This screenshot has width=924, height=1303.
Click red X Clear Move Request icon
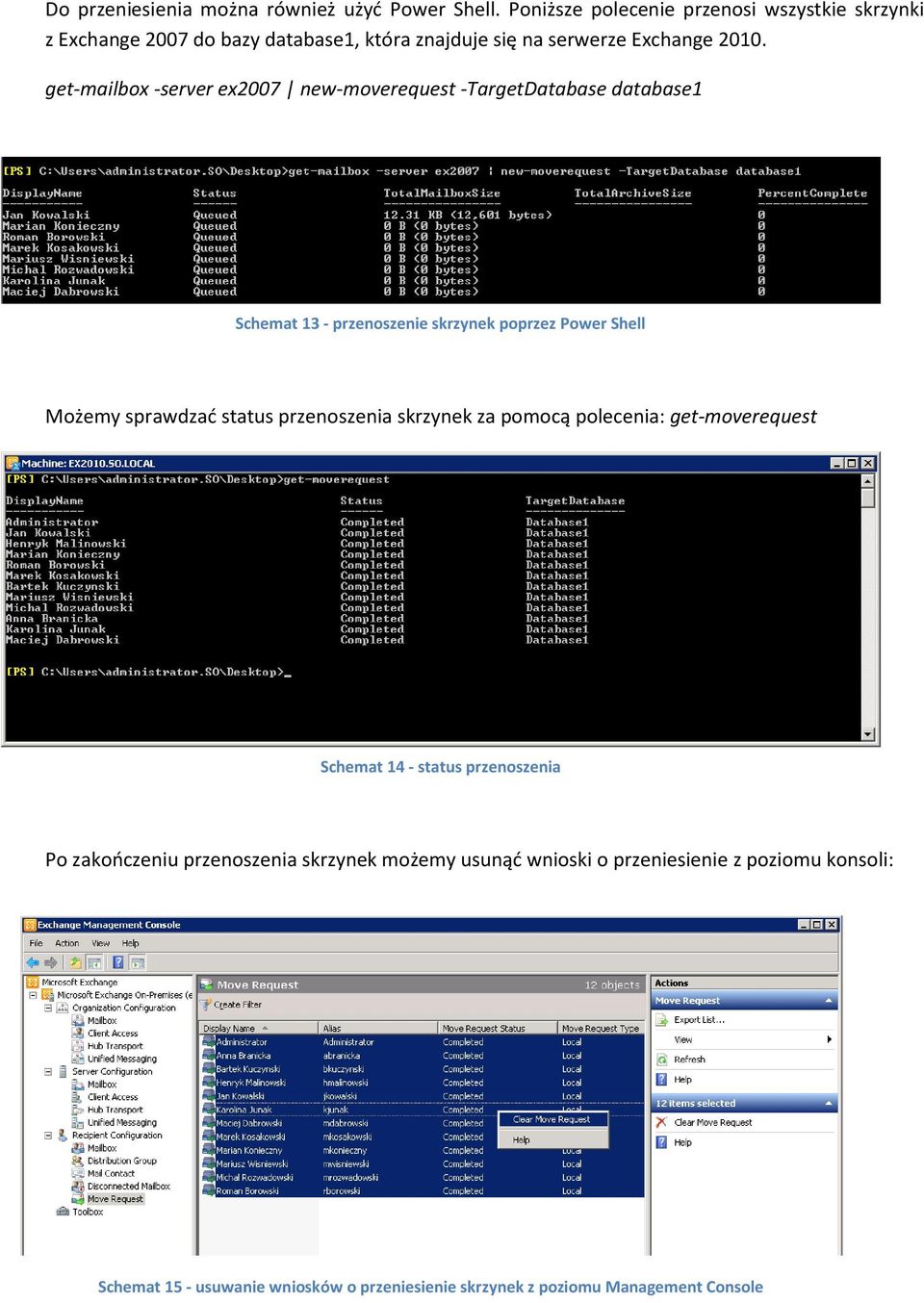661,1122
